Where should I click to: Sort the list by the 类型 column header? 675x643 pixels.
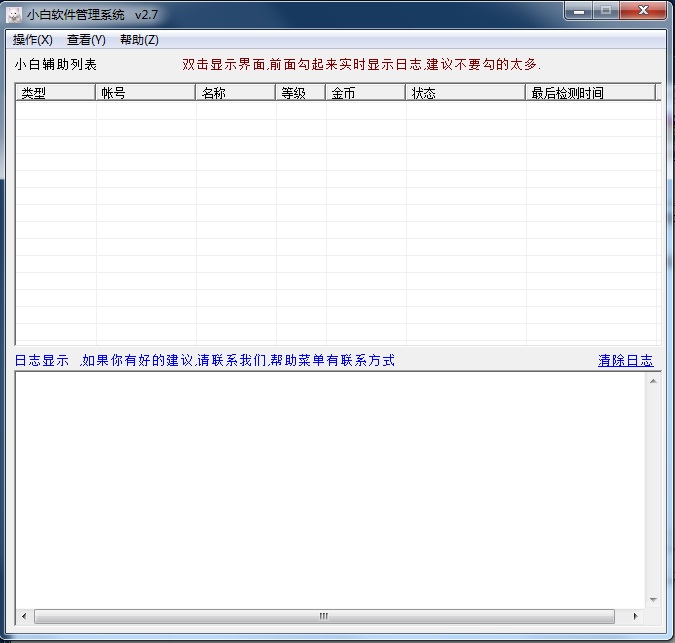(55, 93)
